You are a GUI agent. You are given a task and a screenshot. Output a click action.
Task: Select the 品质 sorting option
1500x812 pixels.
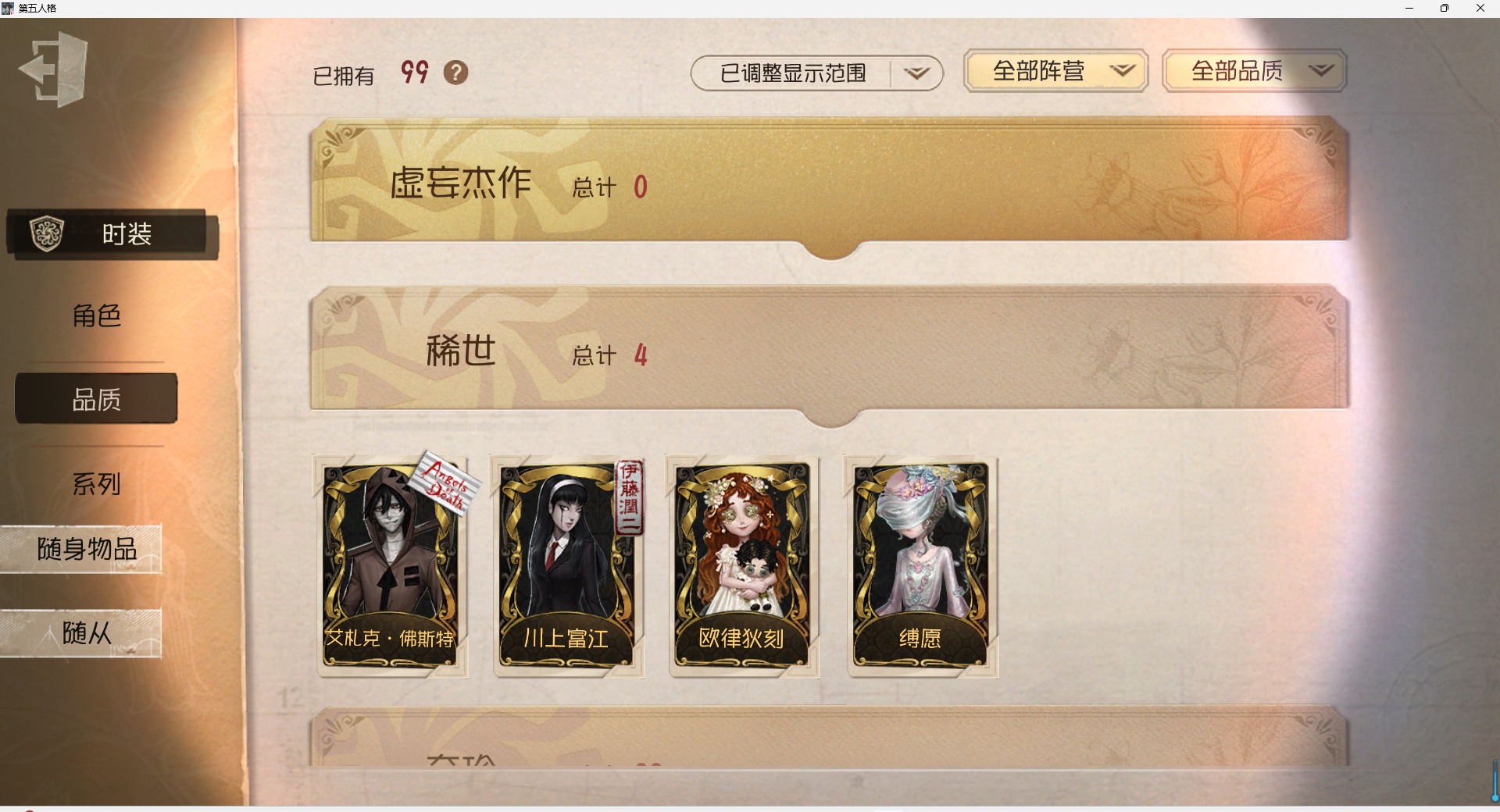[x=96, y=399]
